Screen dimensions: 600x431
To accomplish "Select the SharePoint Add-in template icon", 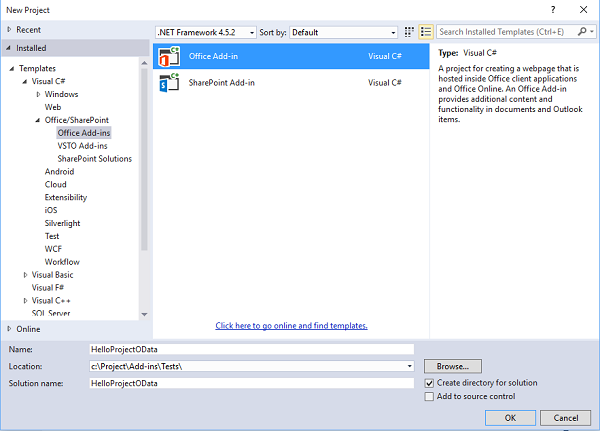I will pos(169,82).
